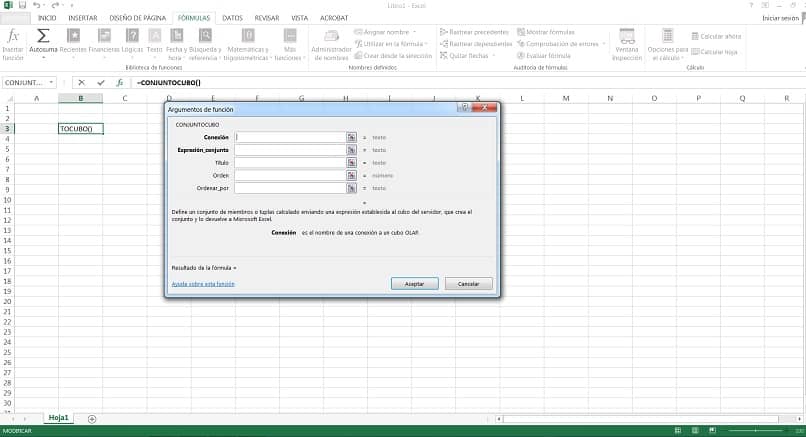806x437 pixels.
Task: Open Más funciones library
Action: pyautogui.click(x=290, y=36)
